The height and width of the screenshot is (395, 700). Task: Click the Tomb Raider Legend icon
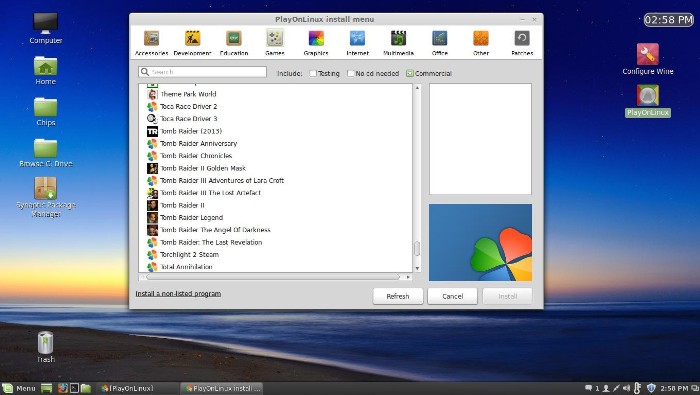[x=152, y=218]
